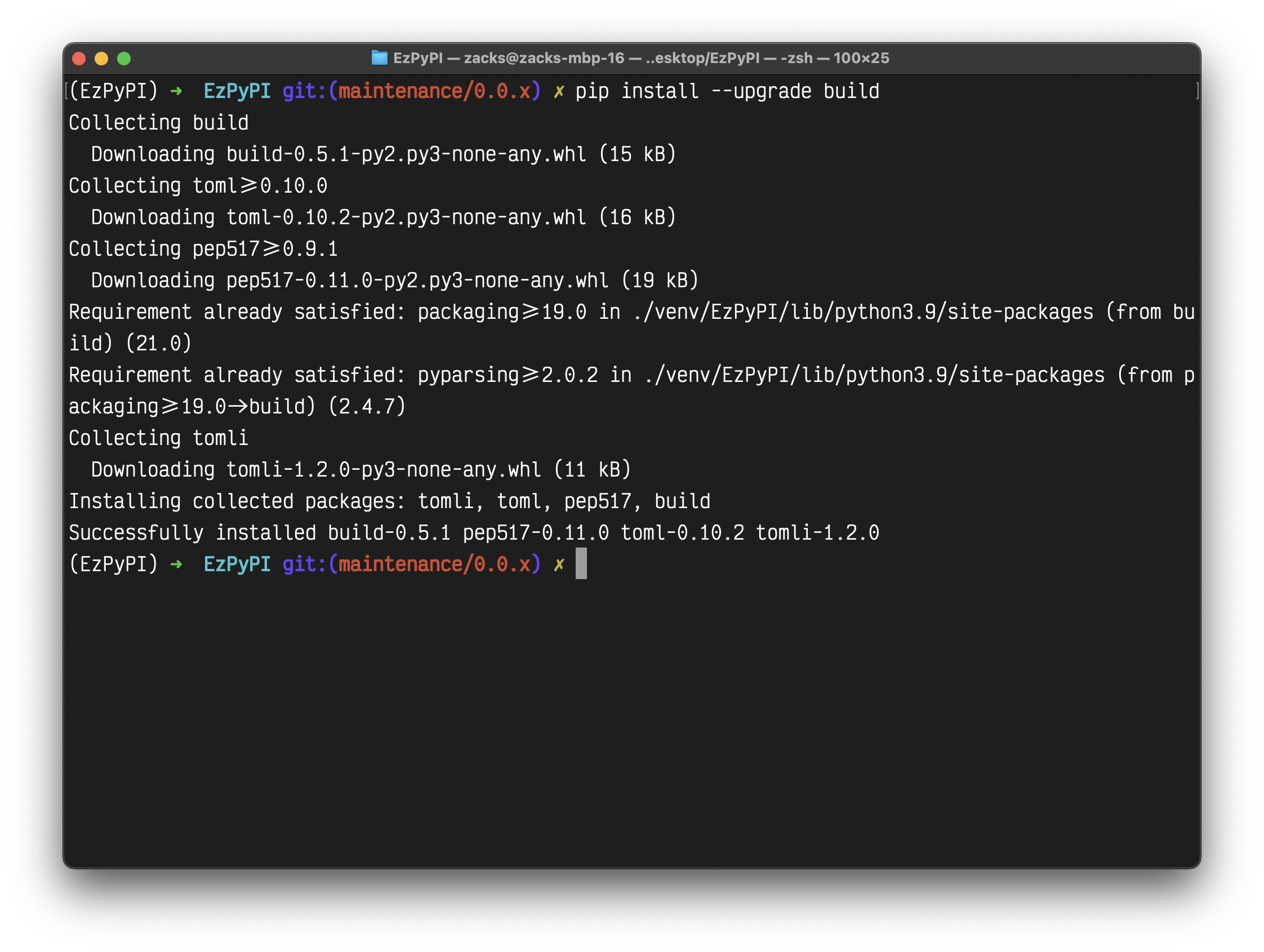Click the yellow ✗ next to the cursor
Viewport: 1264px width, 952px height.
[559, 564]
